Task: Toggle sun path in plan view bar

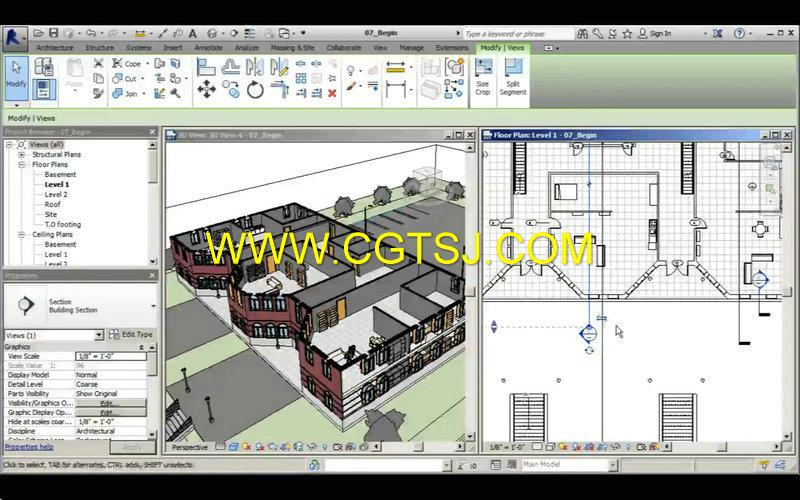Action: 563,447
